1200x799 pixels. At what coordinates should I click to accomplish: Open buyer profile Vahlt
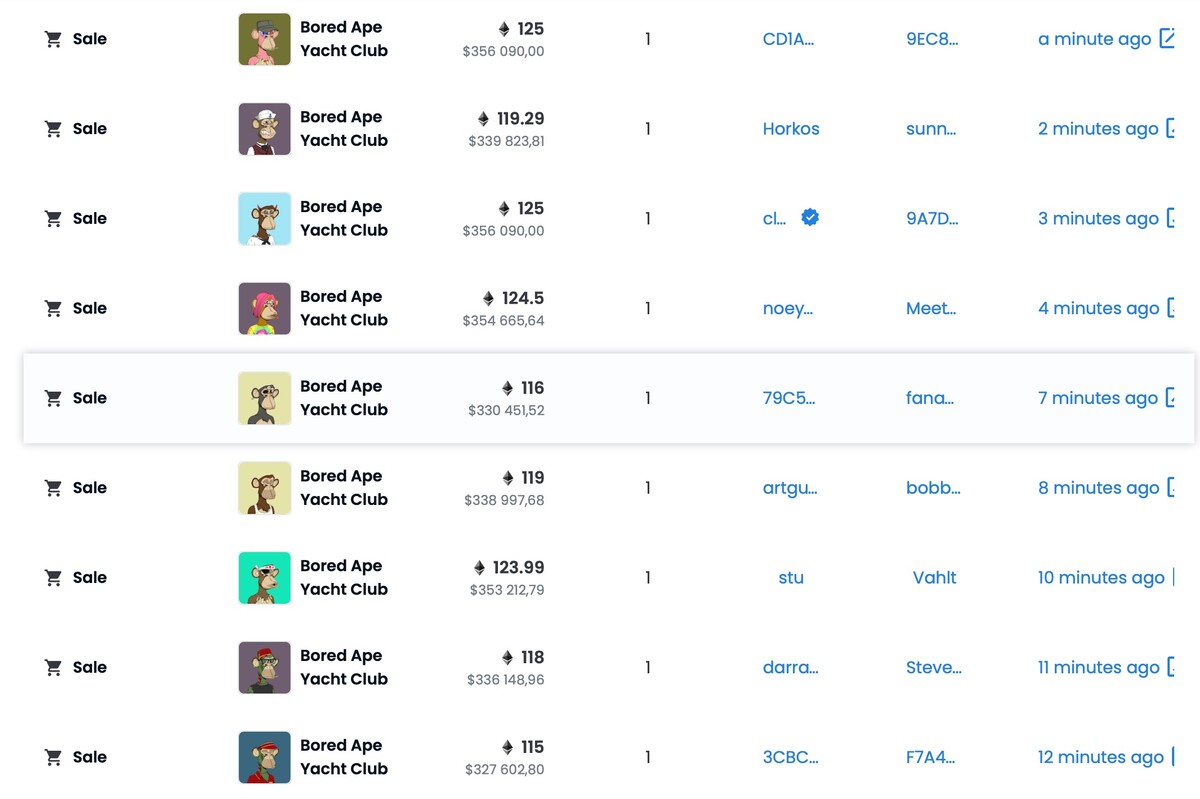pos(935,578)
